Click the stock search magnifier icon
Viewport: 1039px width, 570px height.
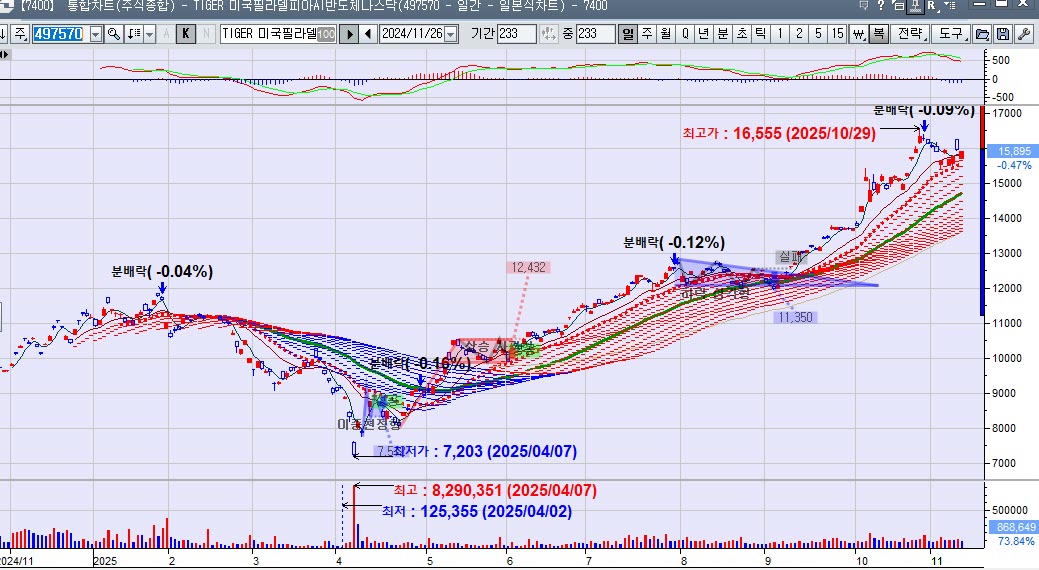[114, 34]
